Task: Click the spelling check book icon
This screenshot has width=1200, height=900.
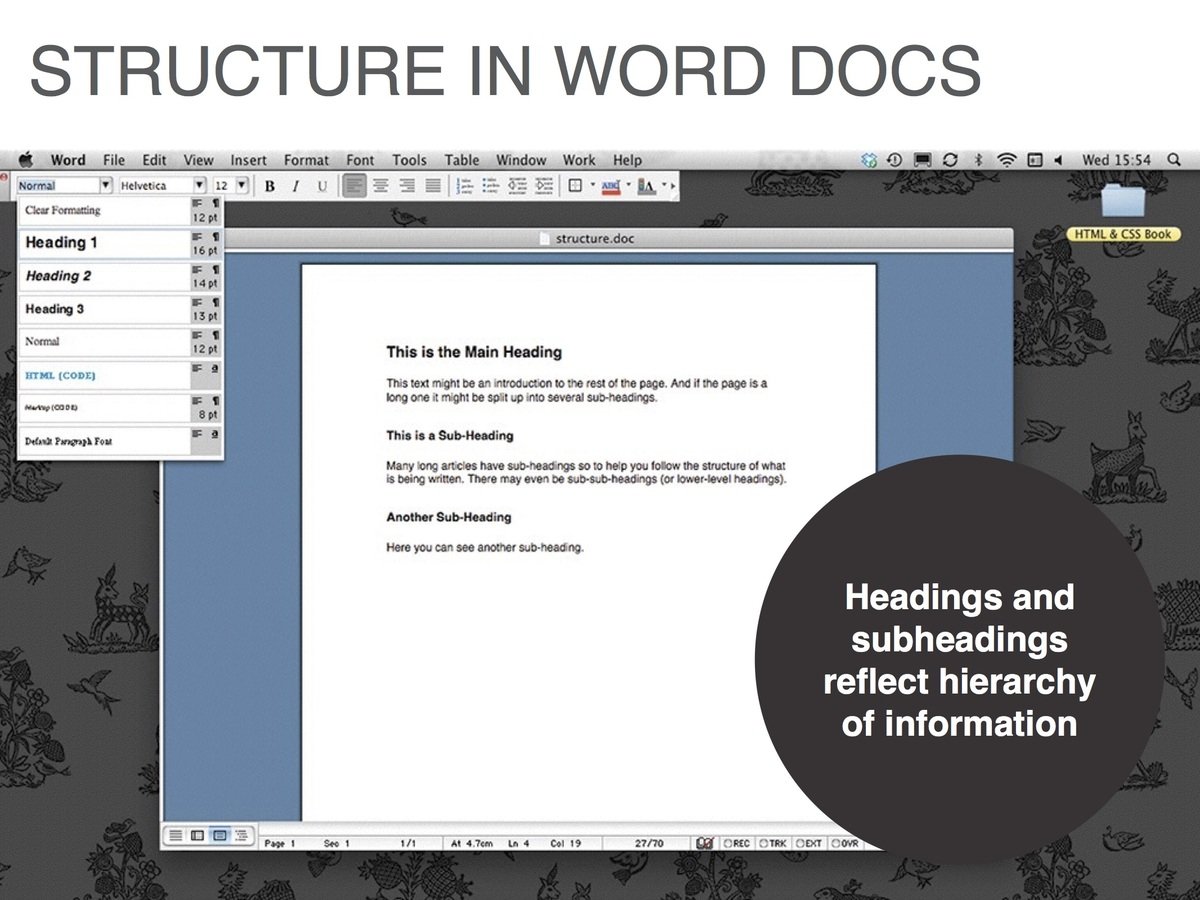Action: tap(704, 843)
